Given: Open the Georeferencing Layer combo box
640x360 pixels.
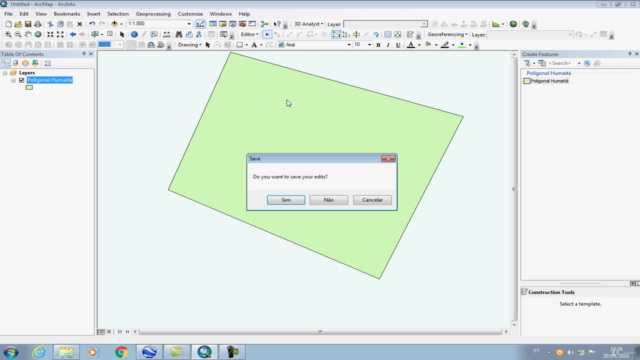Looking at the screenshot, I should click(x=530, y=35).
